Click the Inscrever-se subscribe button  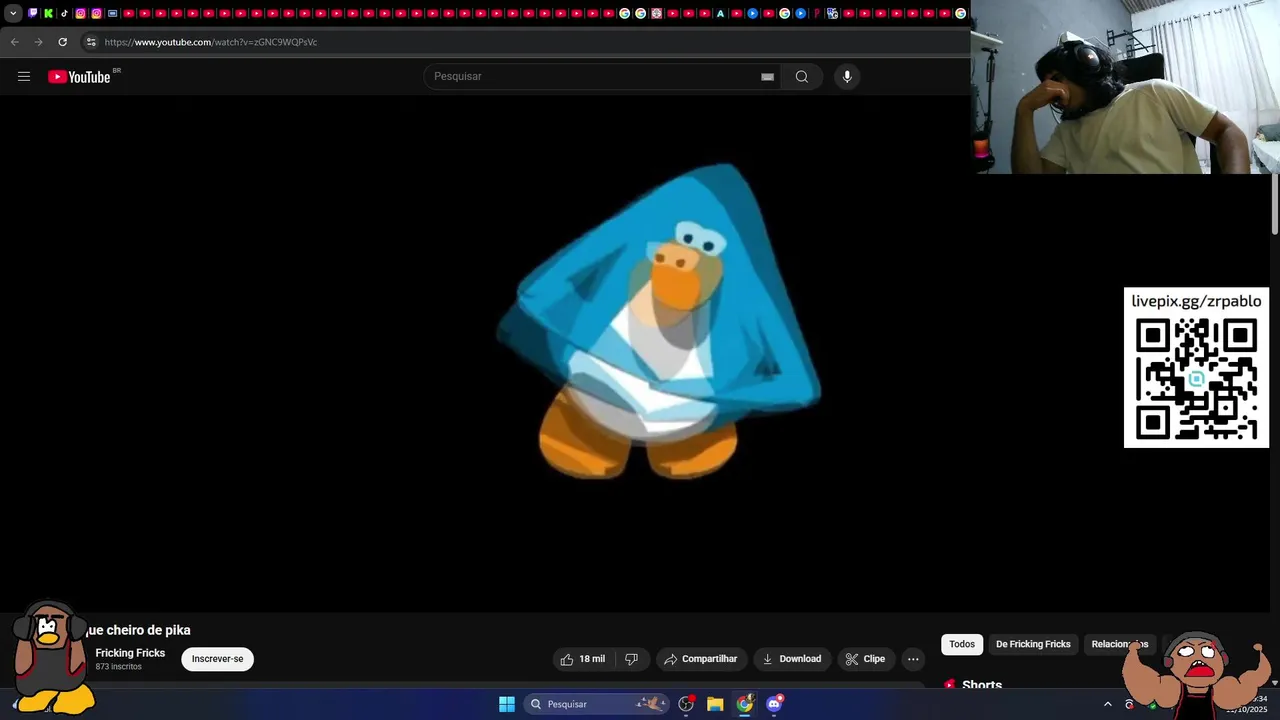[x=217, y=659]
